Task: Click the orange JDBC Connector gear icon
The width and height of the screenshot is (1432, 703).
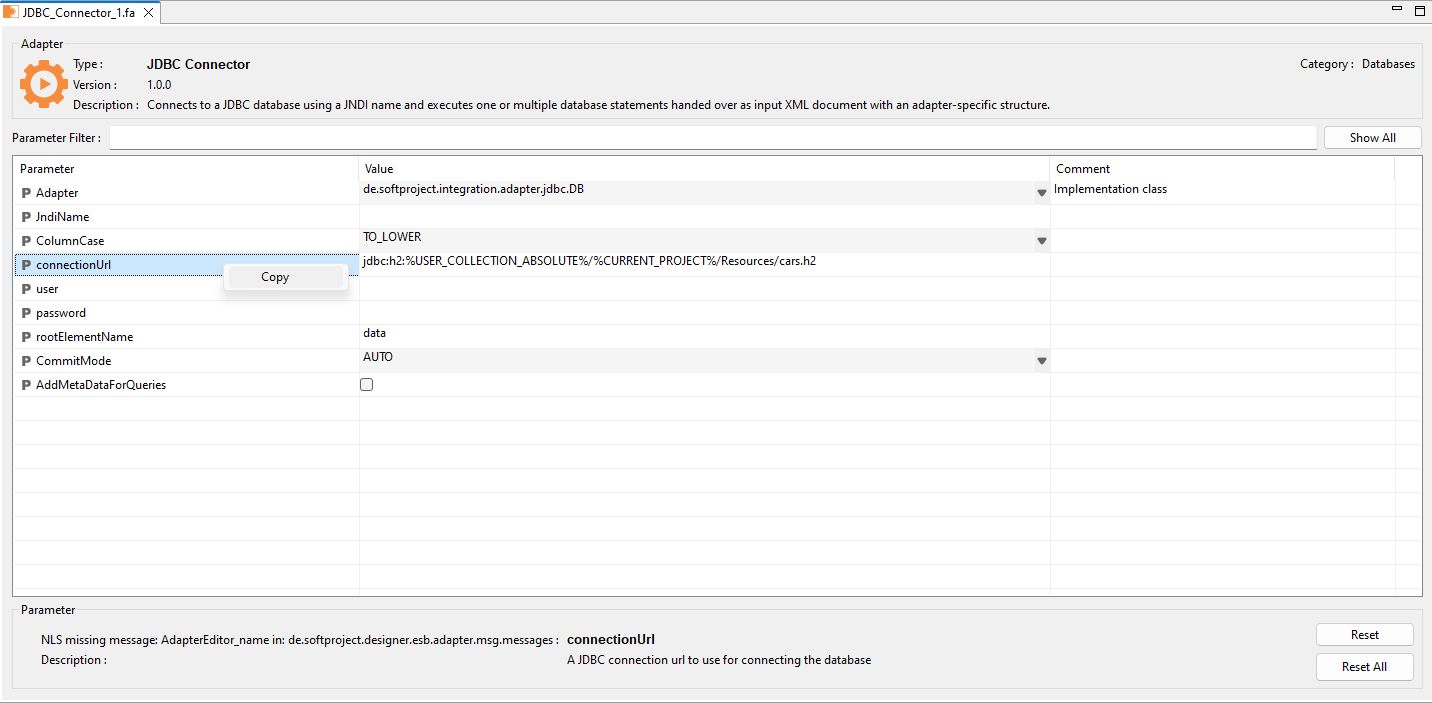Action: pos(44,84)
